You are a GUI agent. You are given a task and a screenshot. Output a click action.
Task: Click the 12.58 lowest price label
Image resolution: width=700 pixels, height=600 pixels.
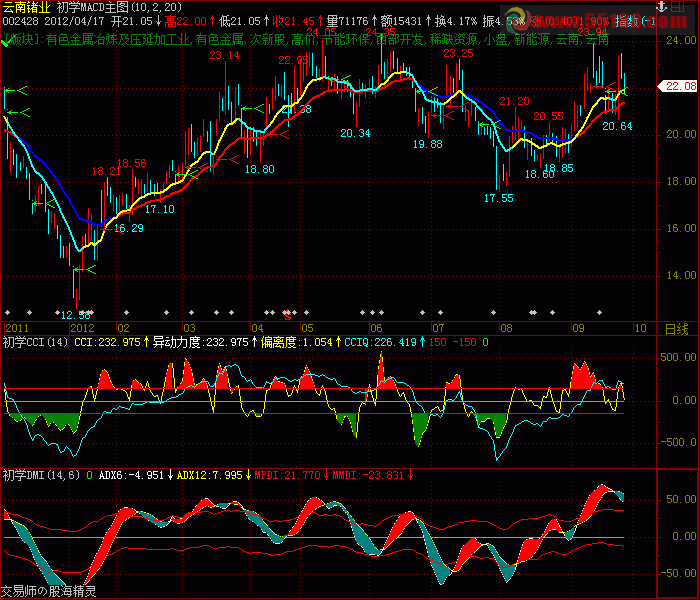(75, 315)
